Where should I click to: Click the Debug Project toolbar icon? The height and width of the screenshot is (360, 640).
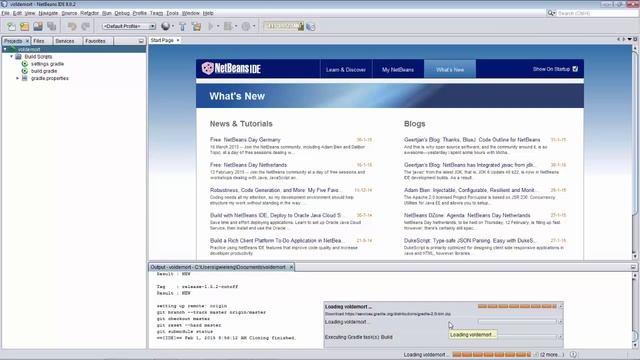pos(228,27)
